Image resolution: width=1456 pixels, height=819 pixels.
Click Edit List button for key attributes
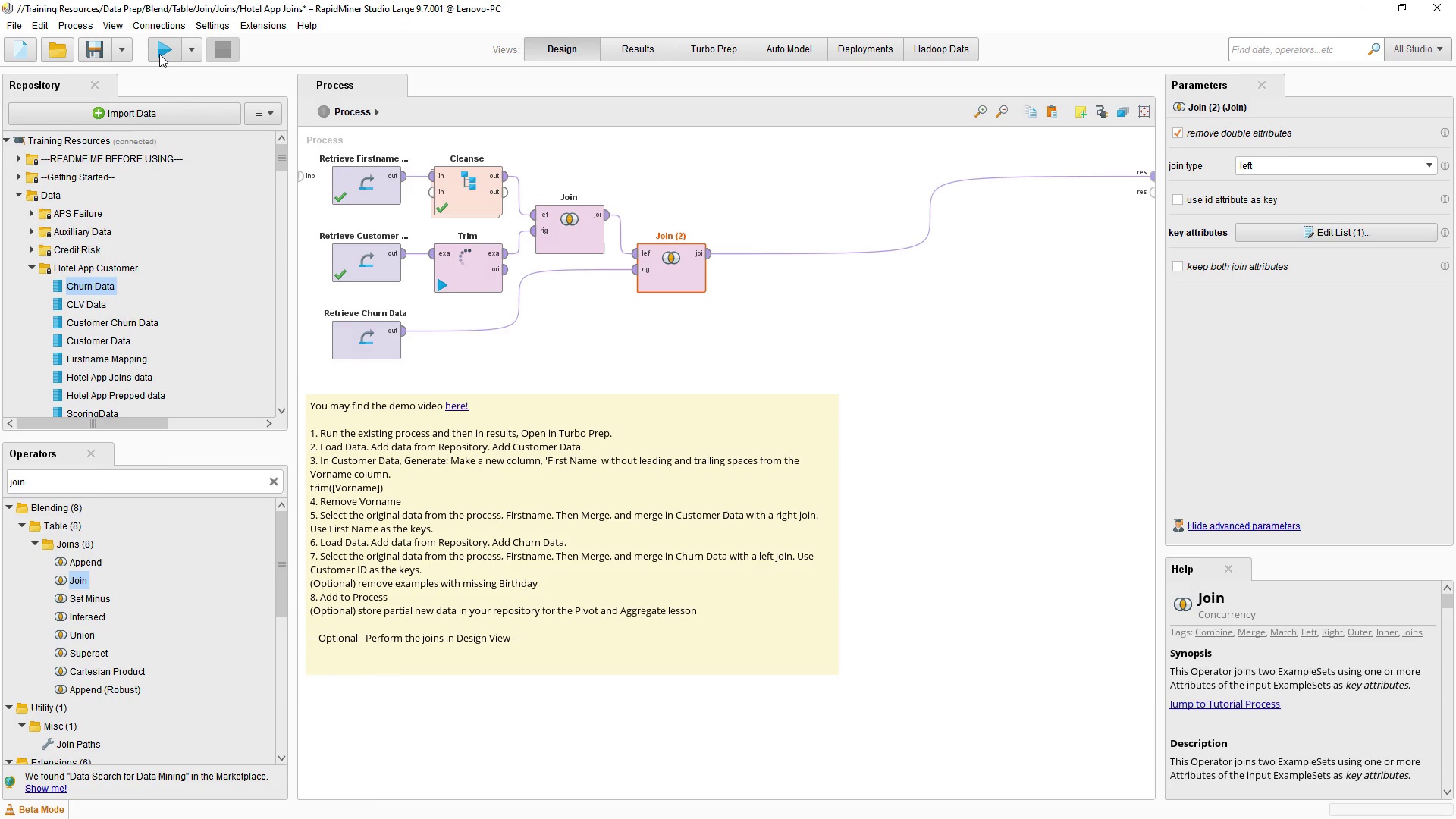pos(1335,233)
